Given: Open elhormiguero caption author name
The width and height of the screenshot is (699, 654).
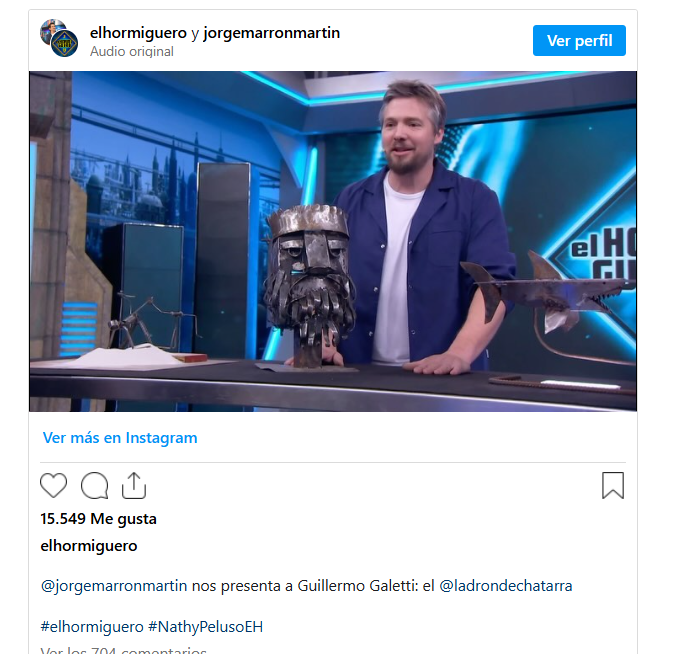Looking at the screenshot, I should click(89, 546).
